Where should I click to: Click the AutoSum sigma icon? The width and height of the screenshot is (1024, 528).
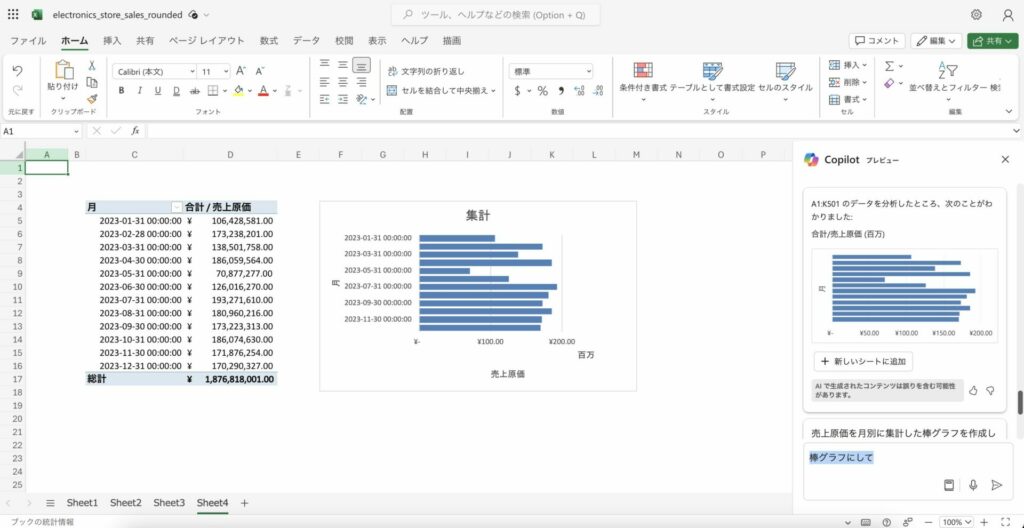[x=889, y=66]
